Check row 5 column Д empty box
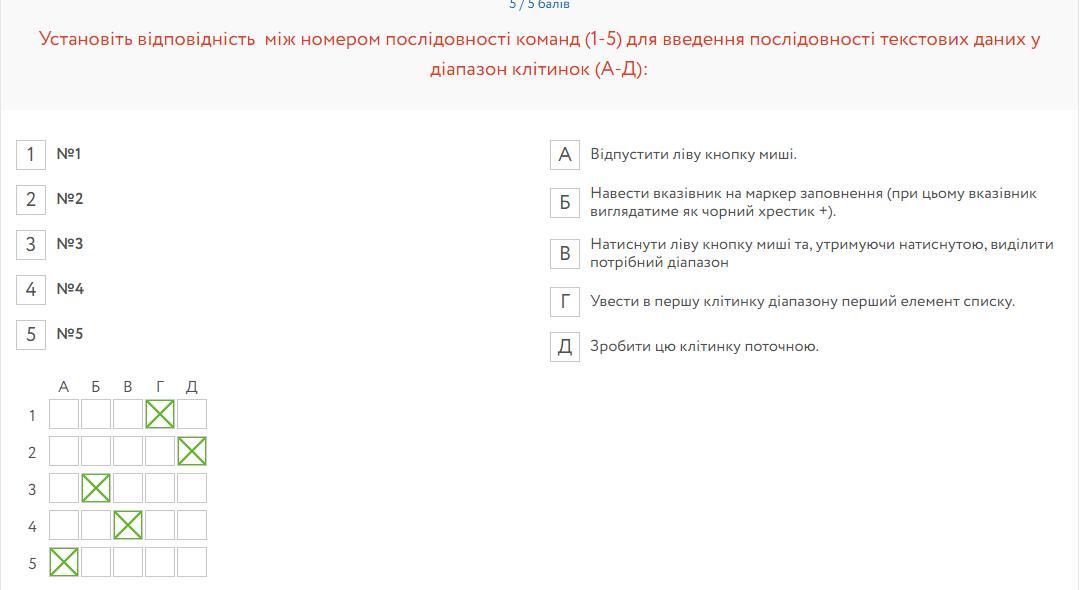 pos(192,562)
